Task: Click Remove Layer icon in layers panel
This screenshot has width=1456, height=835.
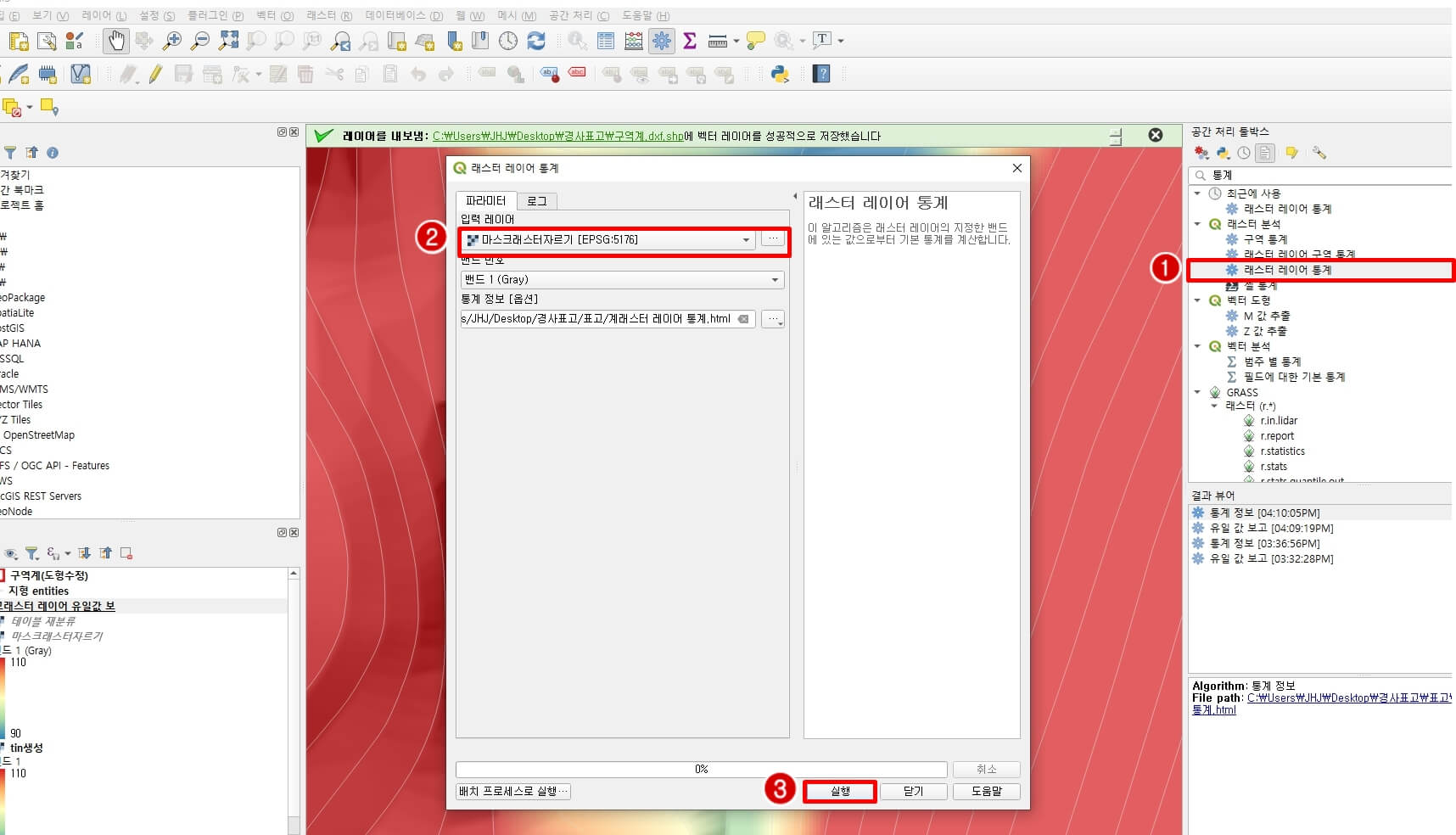Action: 126,553
